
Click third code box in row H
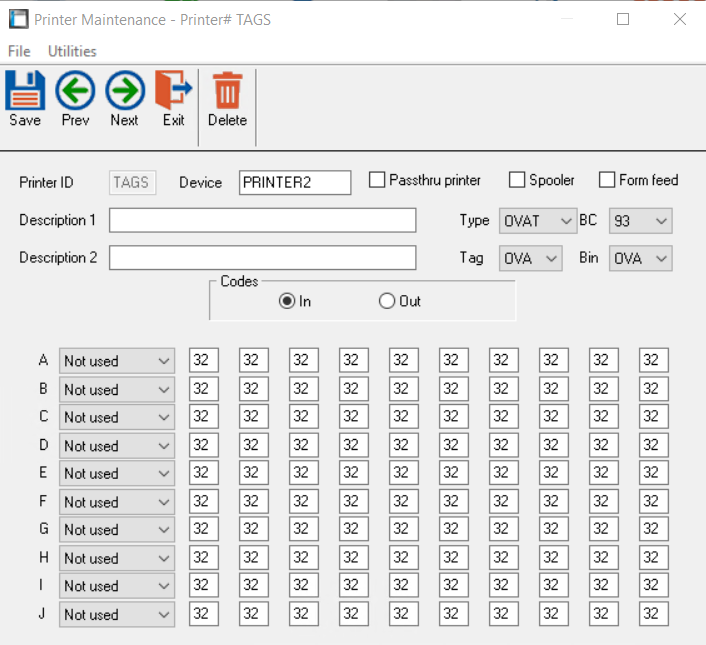click(x=303, y=557)
